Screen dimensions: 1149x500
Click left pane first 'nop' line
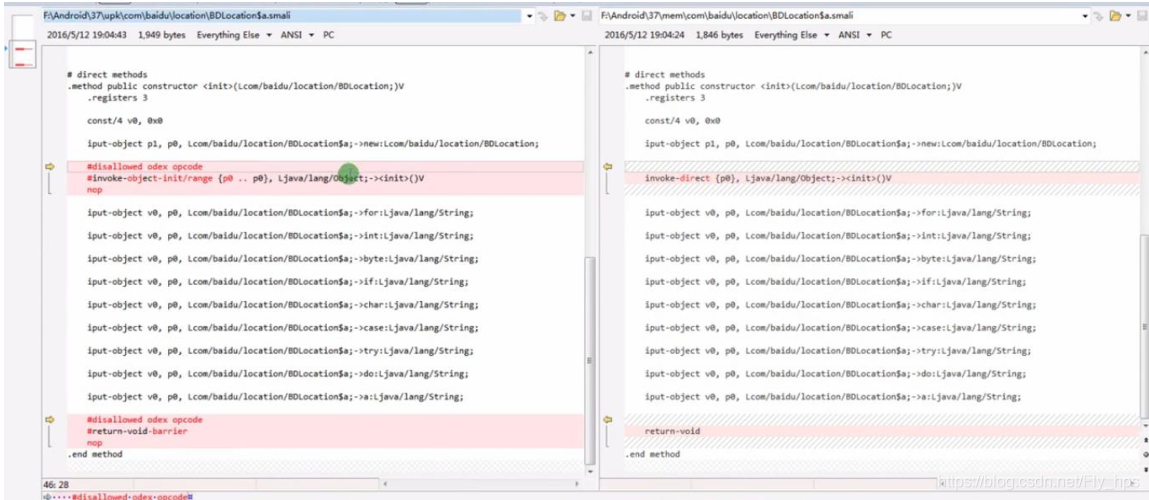95,190
